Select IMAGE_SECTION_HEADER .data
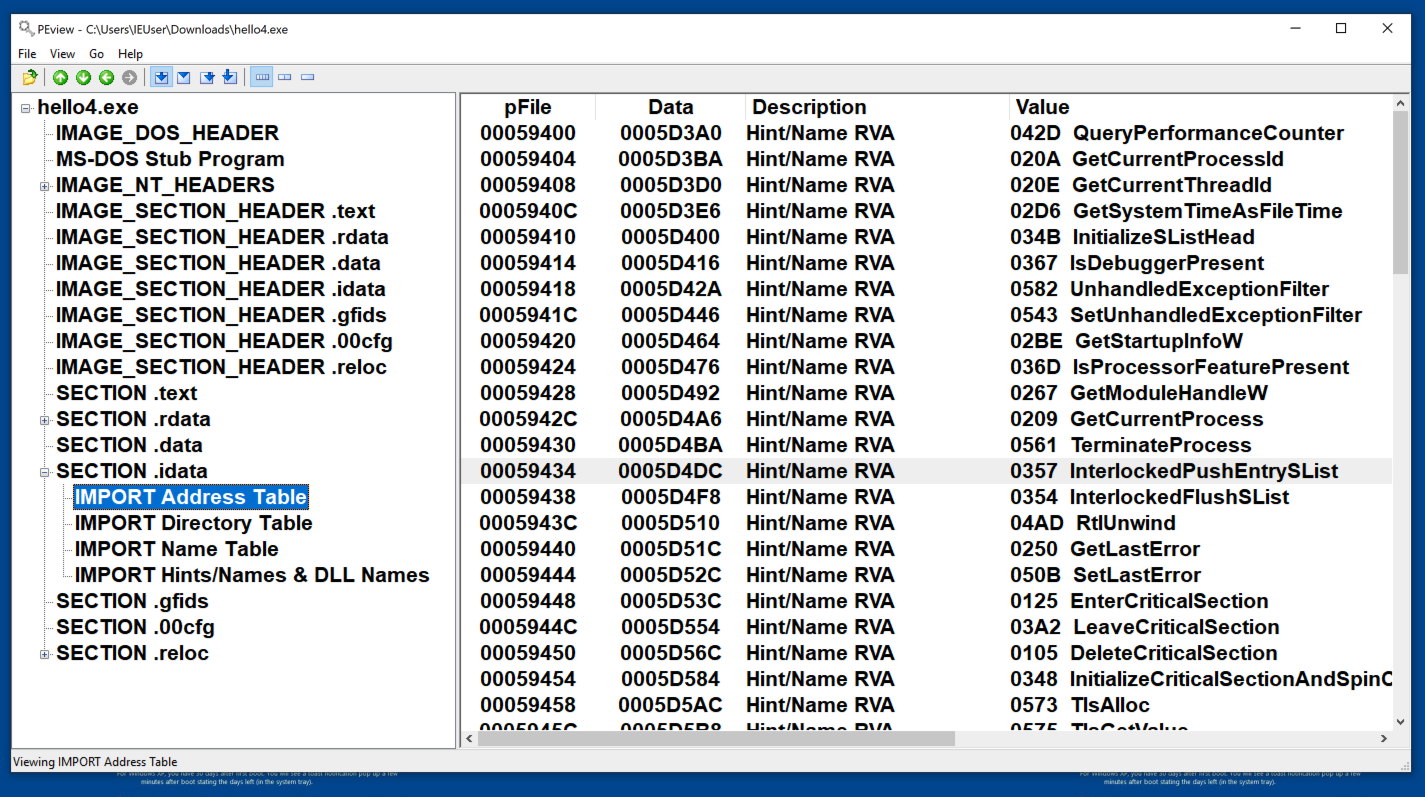This screenshot has height=797, width=1425. (218, 263)
